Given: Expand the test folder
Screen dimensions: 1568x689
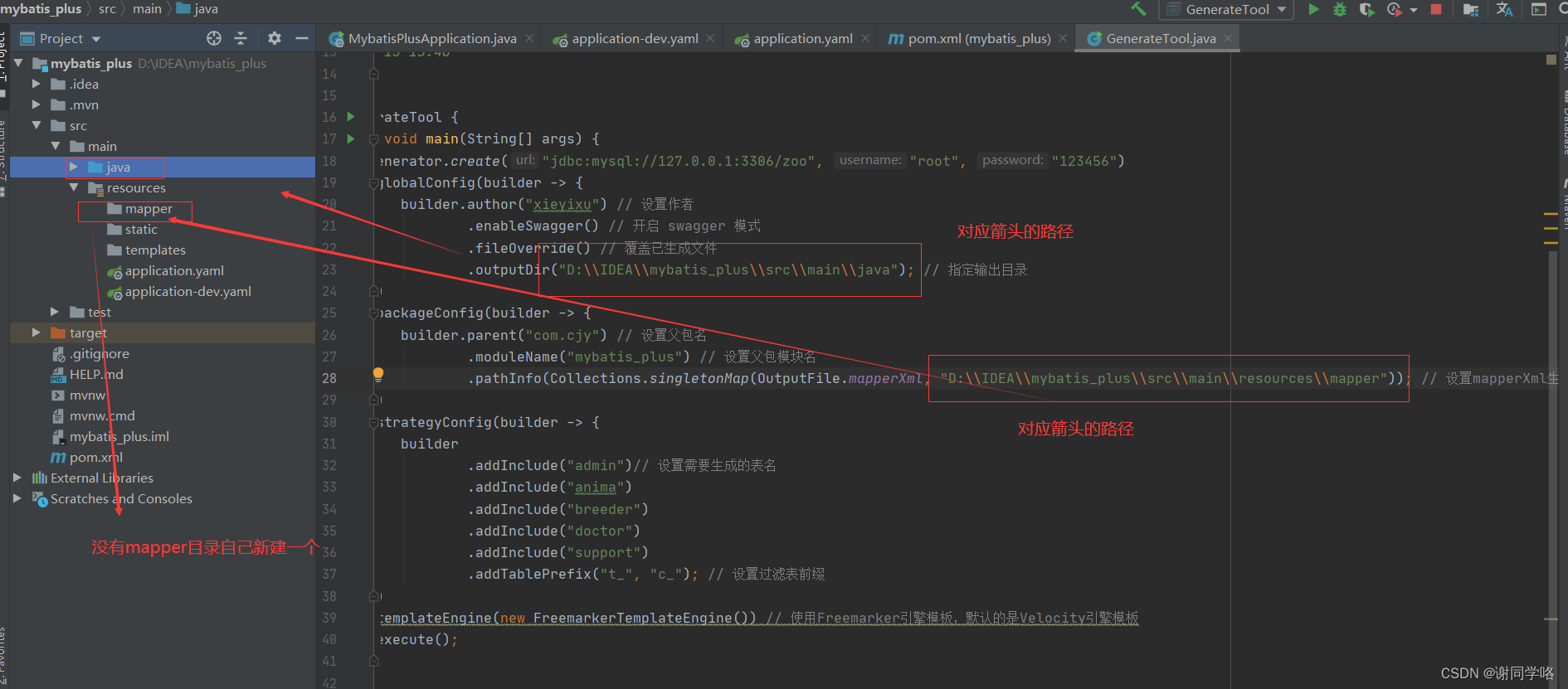Looking at the screenshot, I should 55,312.
